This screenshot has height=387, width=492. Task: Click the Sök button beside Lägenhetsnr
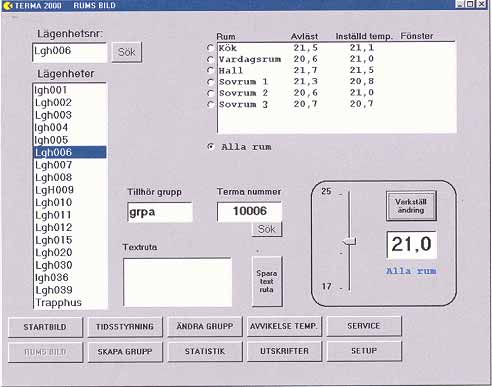click(127, 52)
